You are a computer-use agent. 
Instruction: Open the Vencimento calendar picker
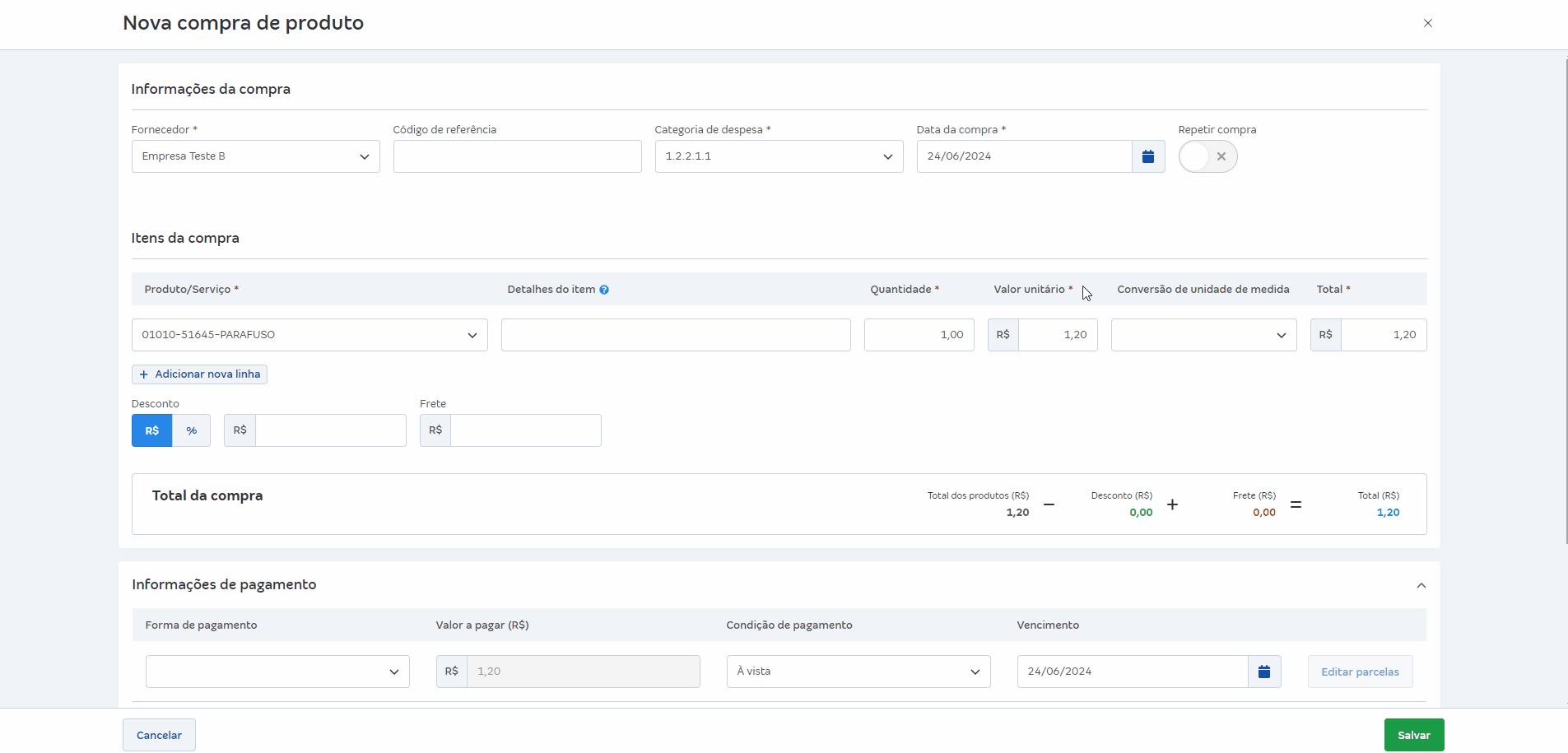(x=1264, y=672)
